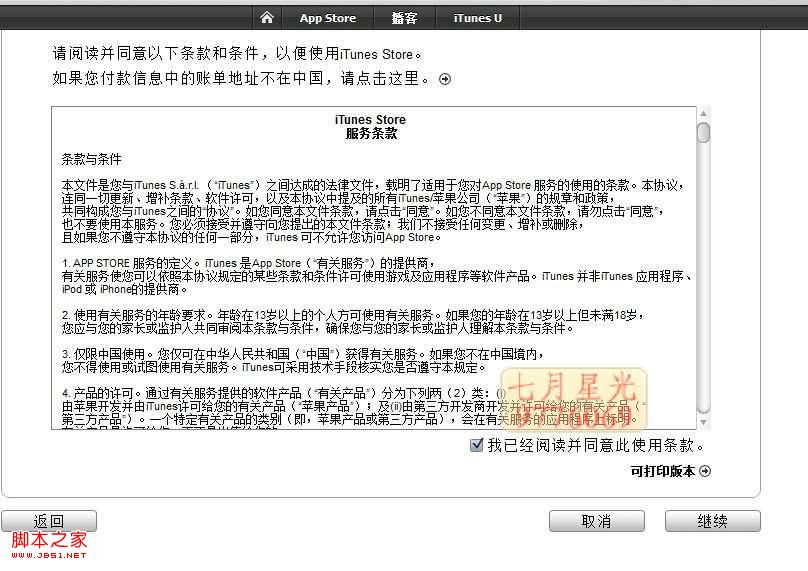Click the line 如果您付款信息中的账单地址不在中国
Screen dimensions: 808x571
pyautogui.click(x=240, y=79)
